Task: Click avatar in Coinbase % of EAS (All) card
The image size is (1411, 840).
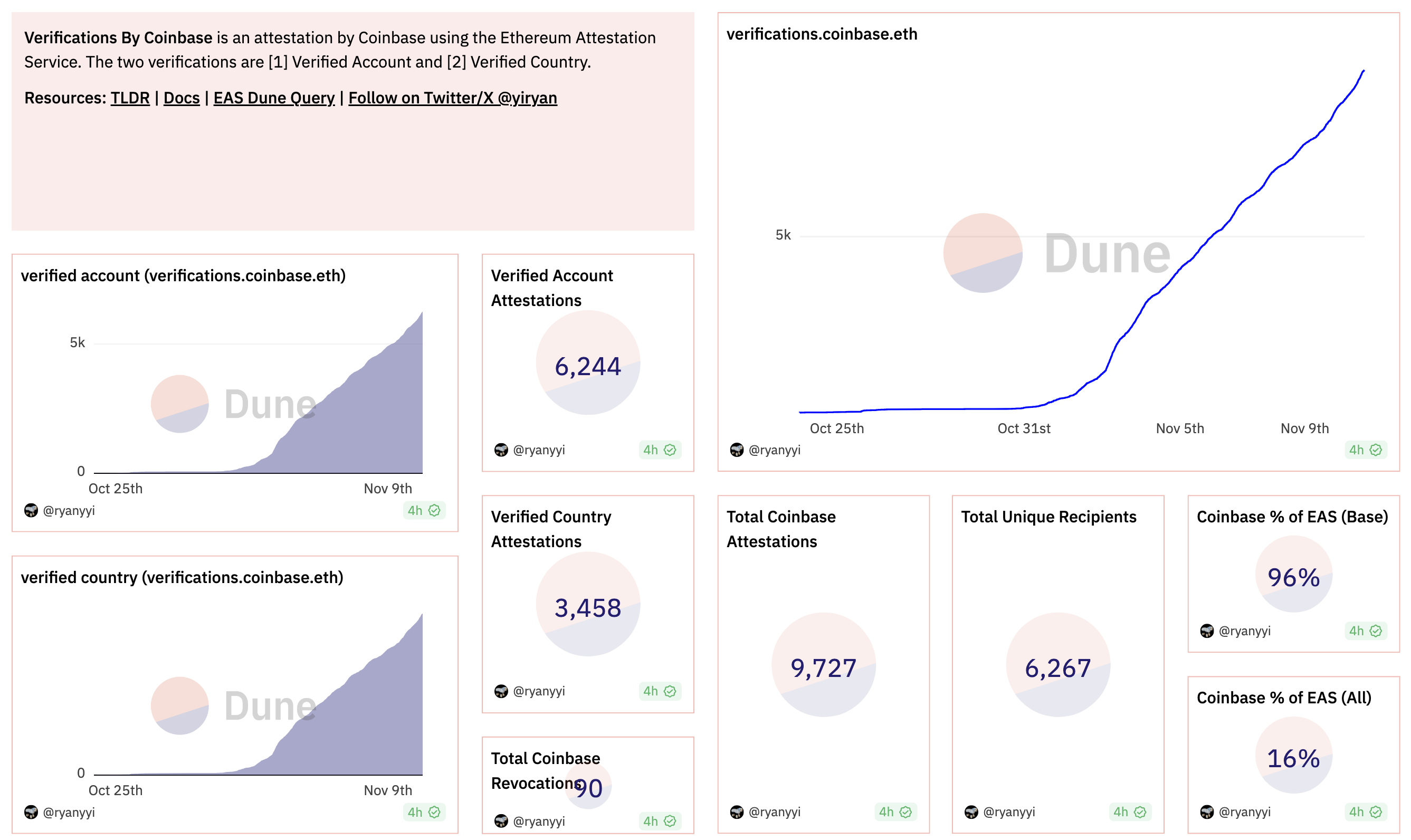Action: click(1207, 811)
